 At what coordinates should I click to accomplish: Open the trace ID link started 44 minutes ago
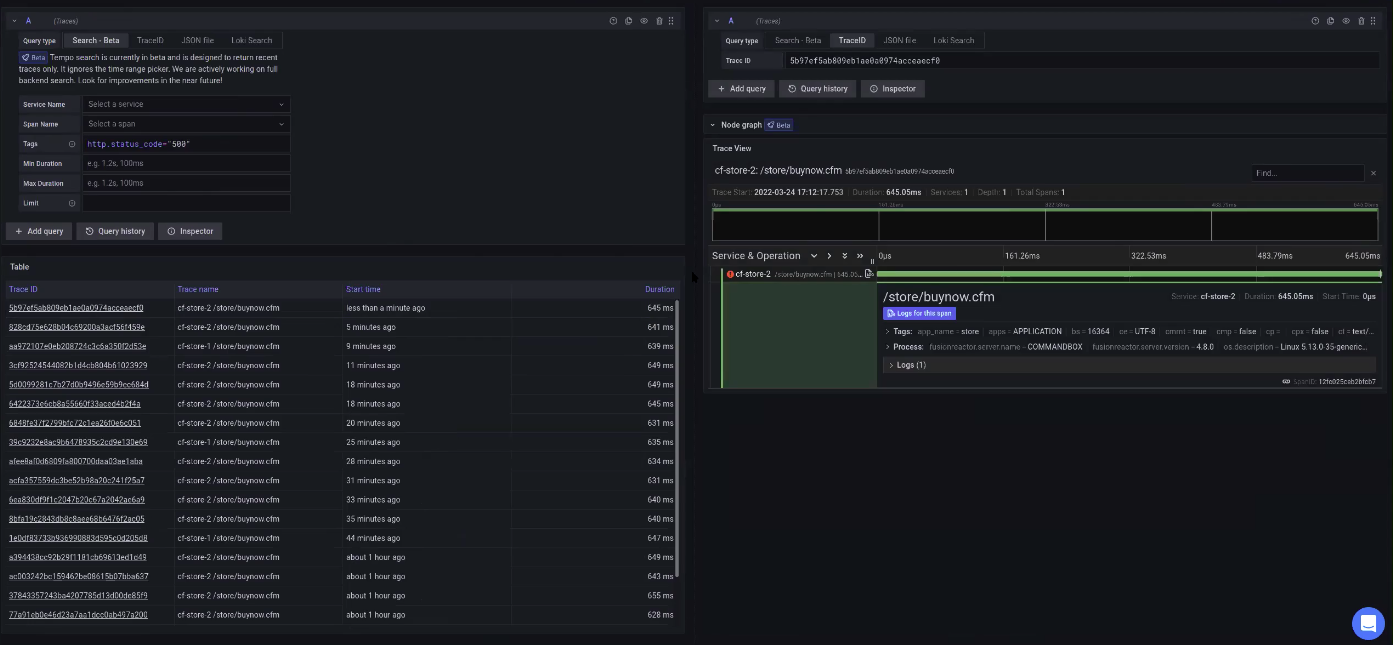click(x=78, y=538)
